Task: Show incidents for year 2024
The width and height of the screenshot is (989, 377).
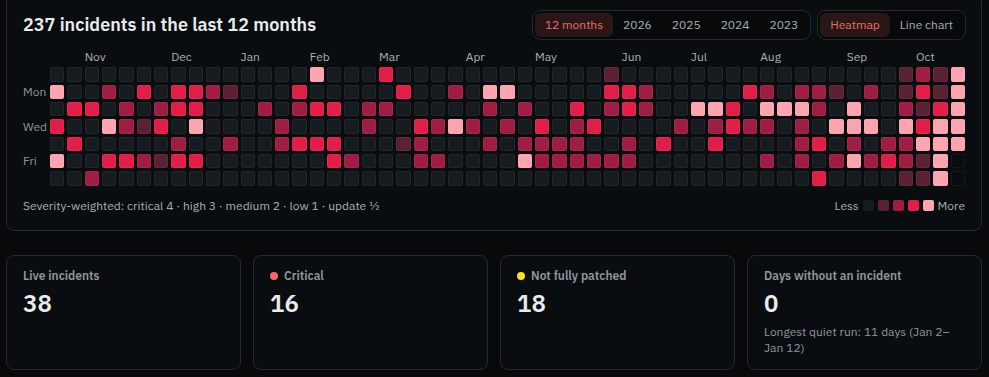Action: pyautogui.click(x=735, y=25)
